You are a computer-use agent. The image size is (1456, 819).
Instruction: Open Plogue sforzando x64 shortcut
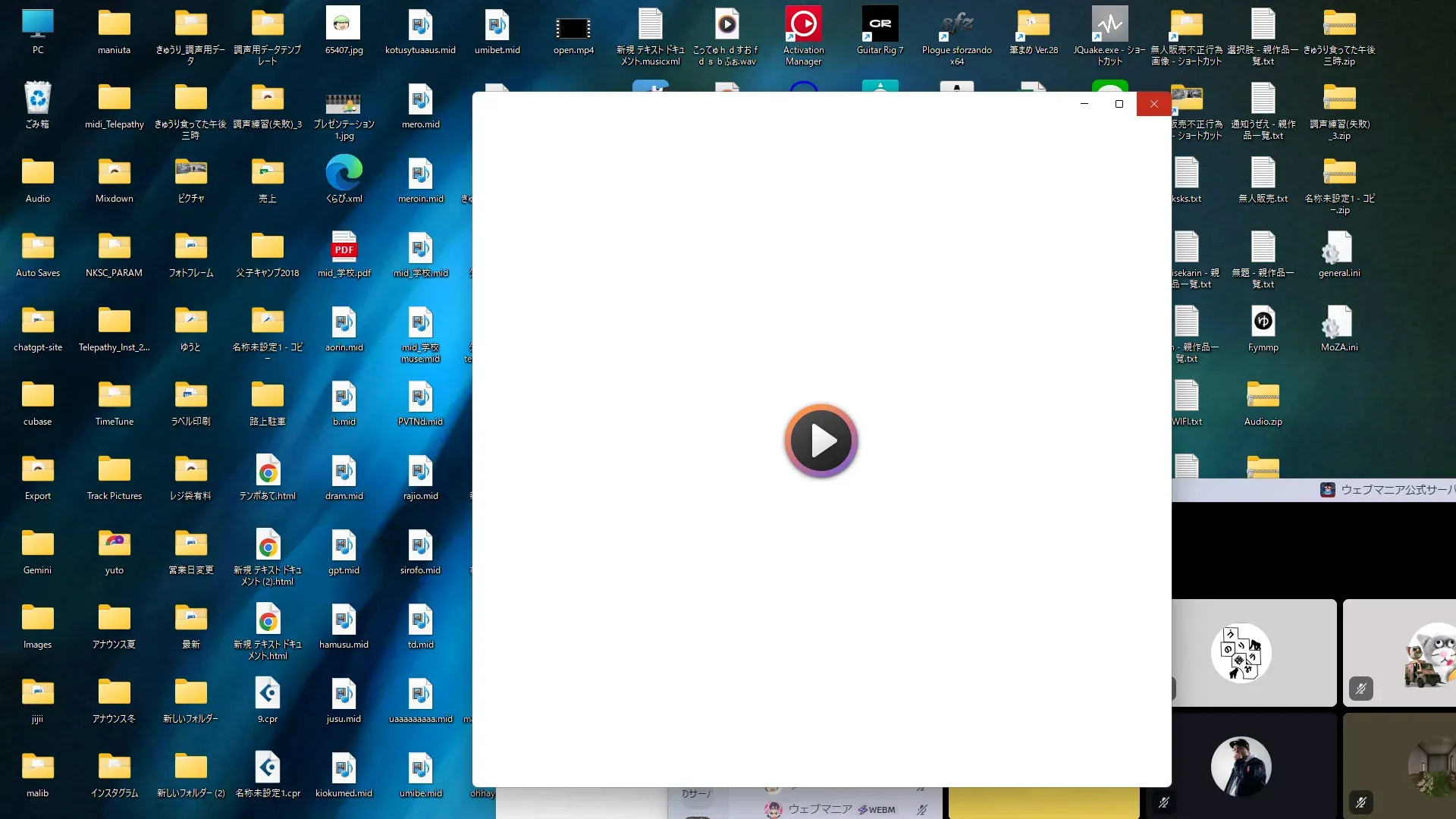[956, 26]
